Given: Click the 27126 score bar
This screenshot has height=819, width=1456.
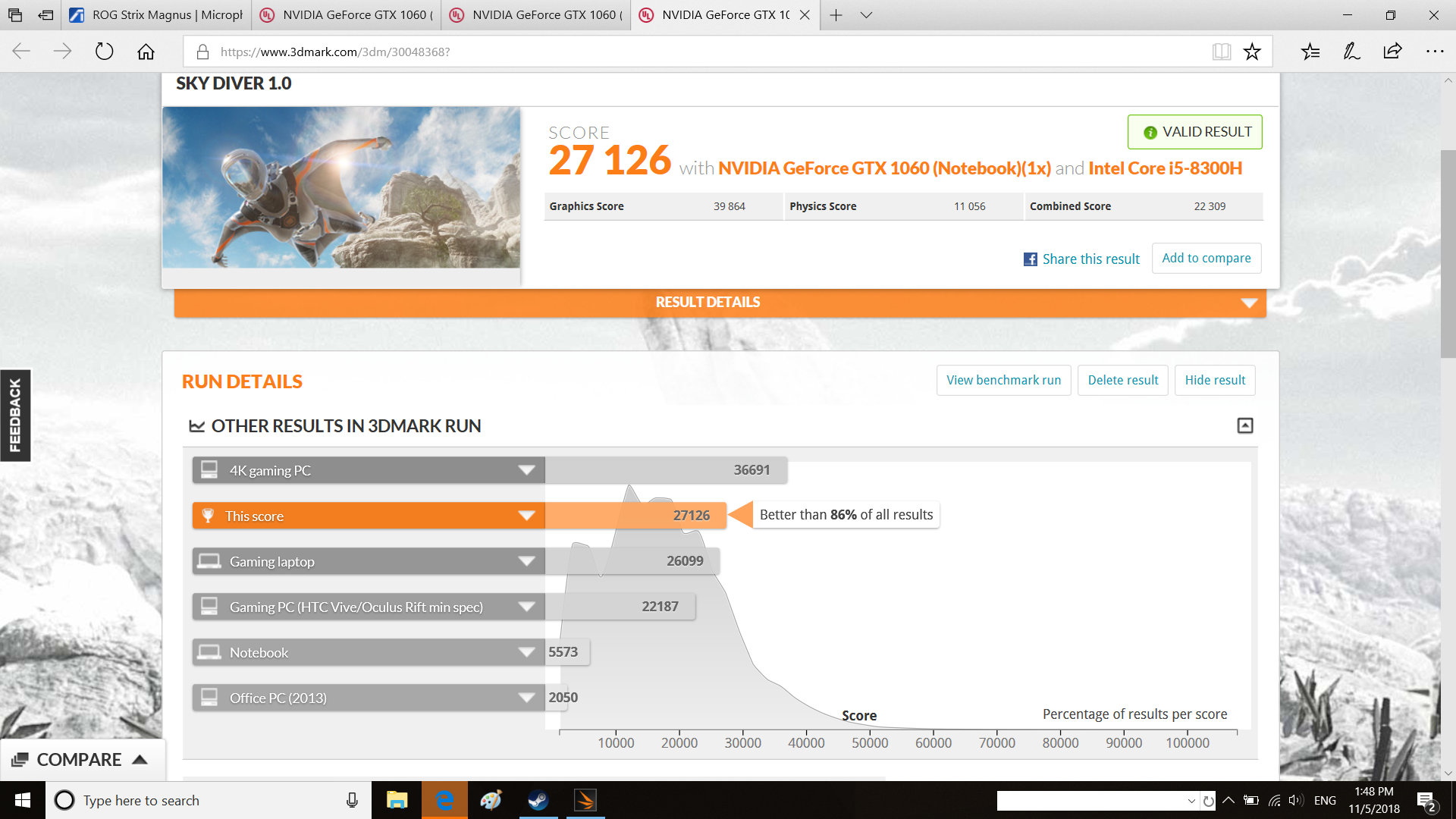Looking at the screenshot, I should point(635,516).
